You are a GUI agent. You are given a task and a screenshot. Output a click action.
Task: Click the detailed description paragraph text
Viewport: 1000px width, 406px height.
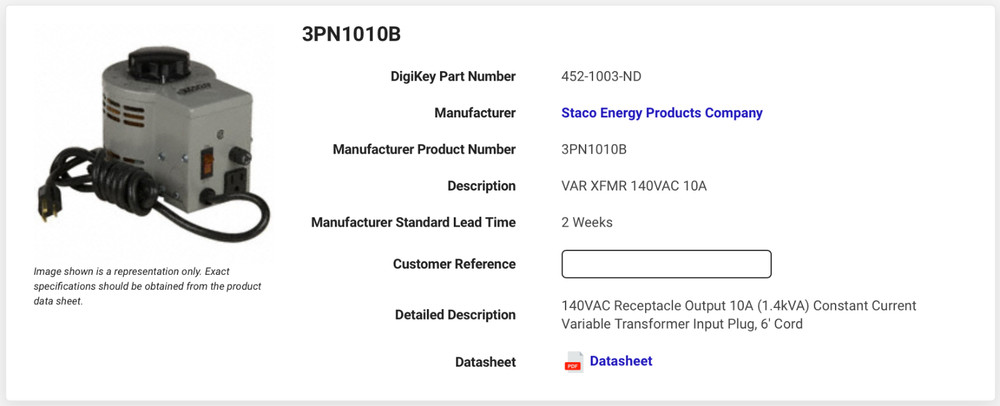tap(738, 314)
